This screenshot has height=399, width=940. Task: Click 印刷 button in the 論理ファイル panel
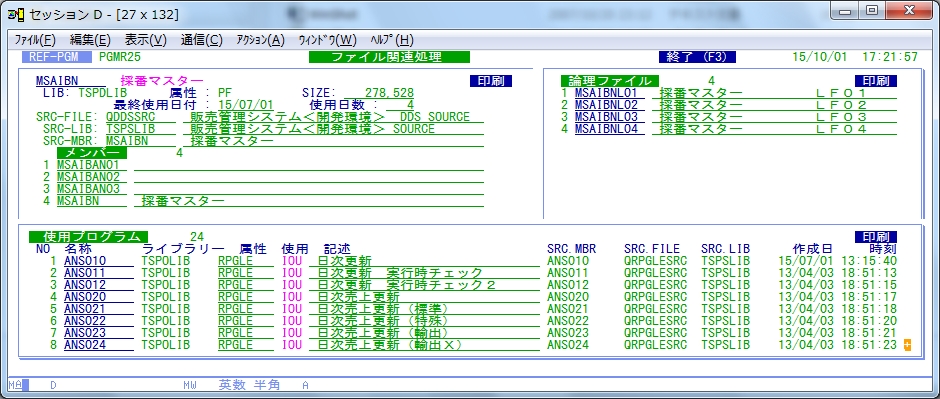tap(876, 81)
